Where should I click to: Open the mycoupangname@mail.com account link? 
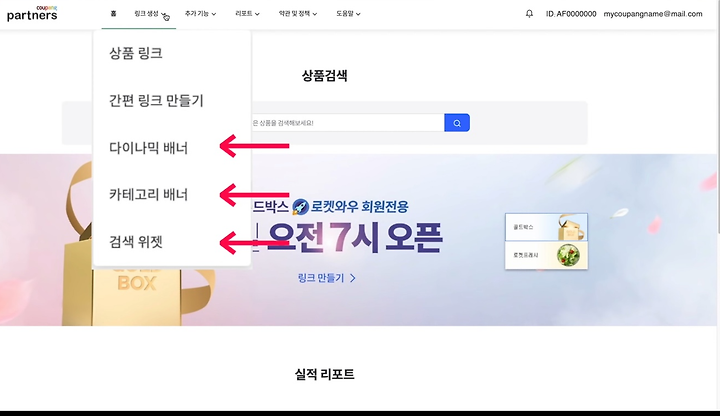point(652,14)
